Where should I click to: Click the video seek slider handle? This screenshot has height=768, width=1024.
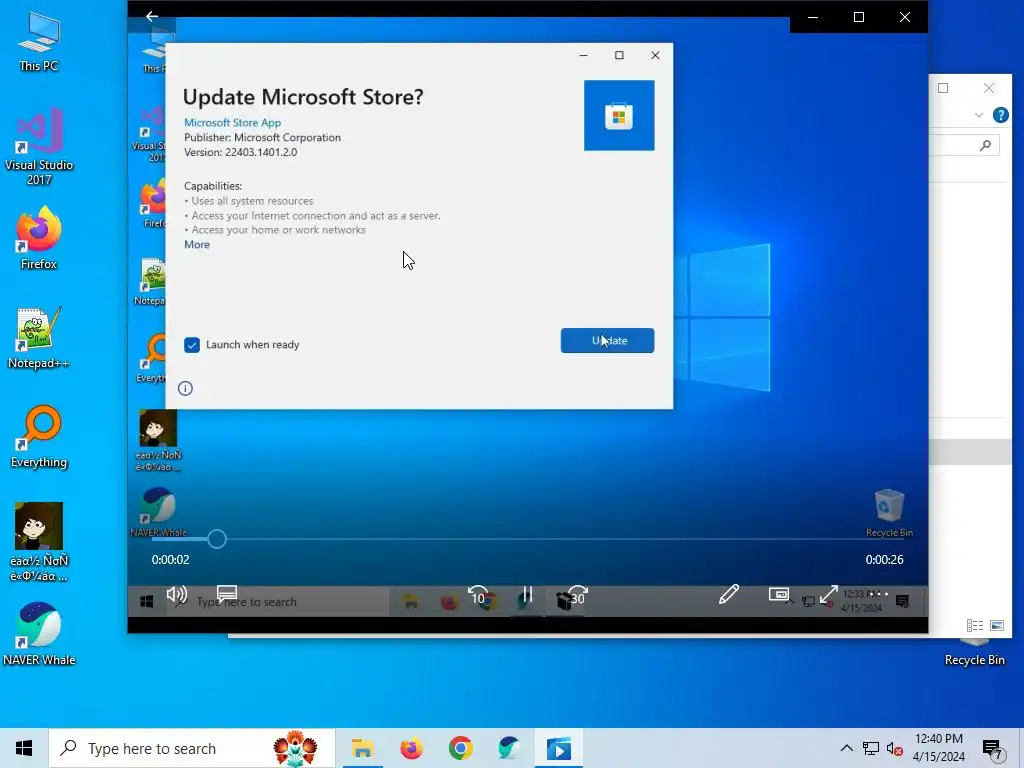tap(217, 539)
